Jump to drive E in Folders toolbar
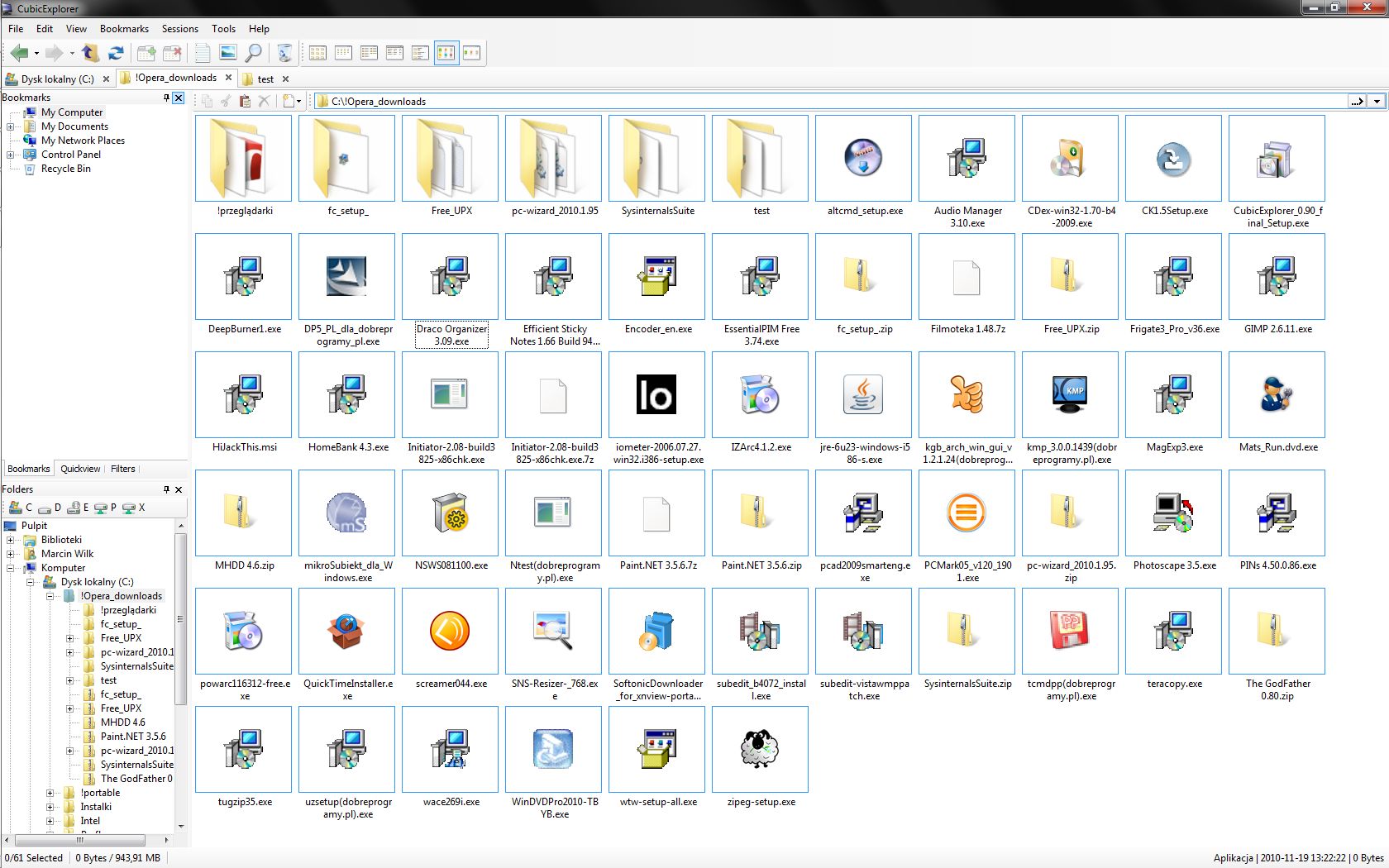The height and width of the screenshot is (868, 1389). (x=78, y=508)
